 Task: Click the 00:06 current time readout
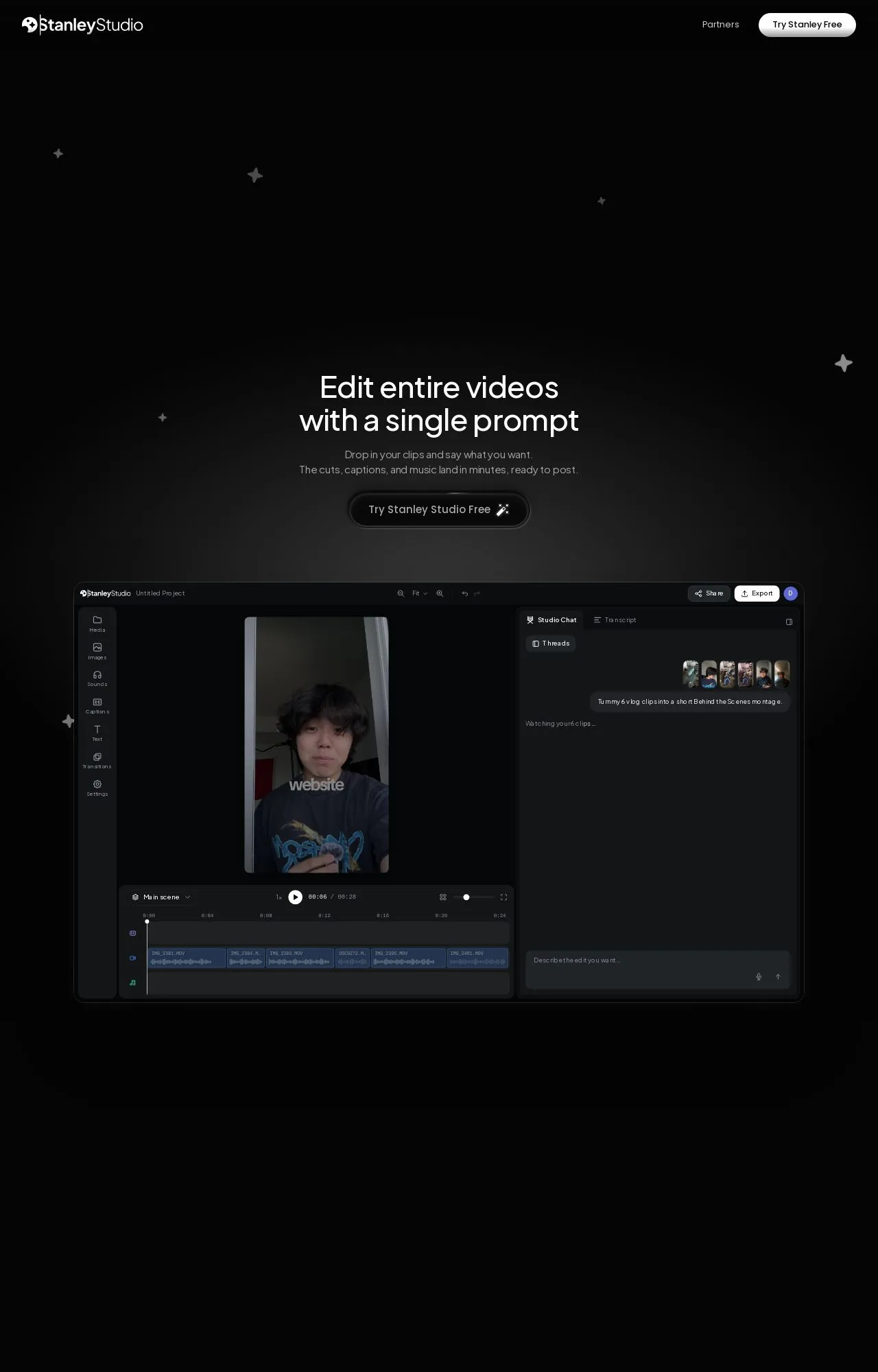pyautogui.click(x=318, y=897)
